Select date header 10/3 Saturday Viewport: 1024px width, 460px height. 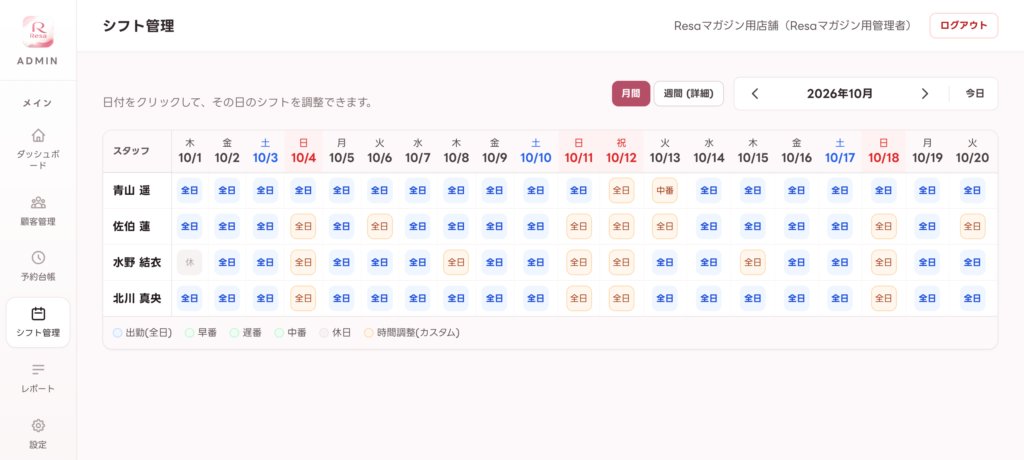click(x=266, y=150)
